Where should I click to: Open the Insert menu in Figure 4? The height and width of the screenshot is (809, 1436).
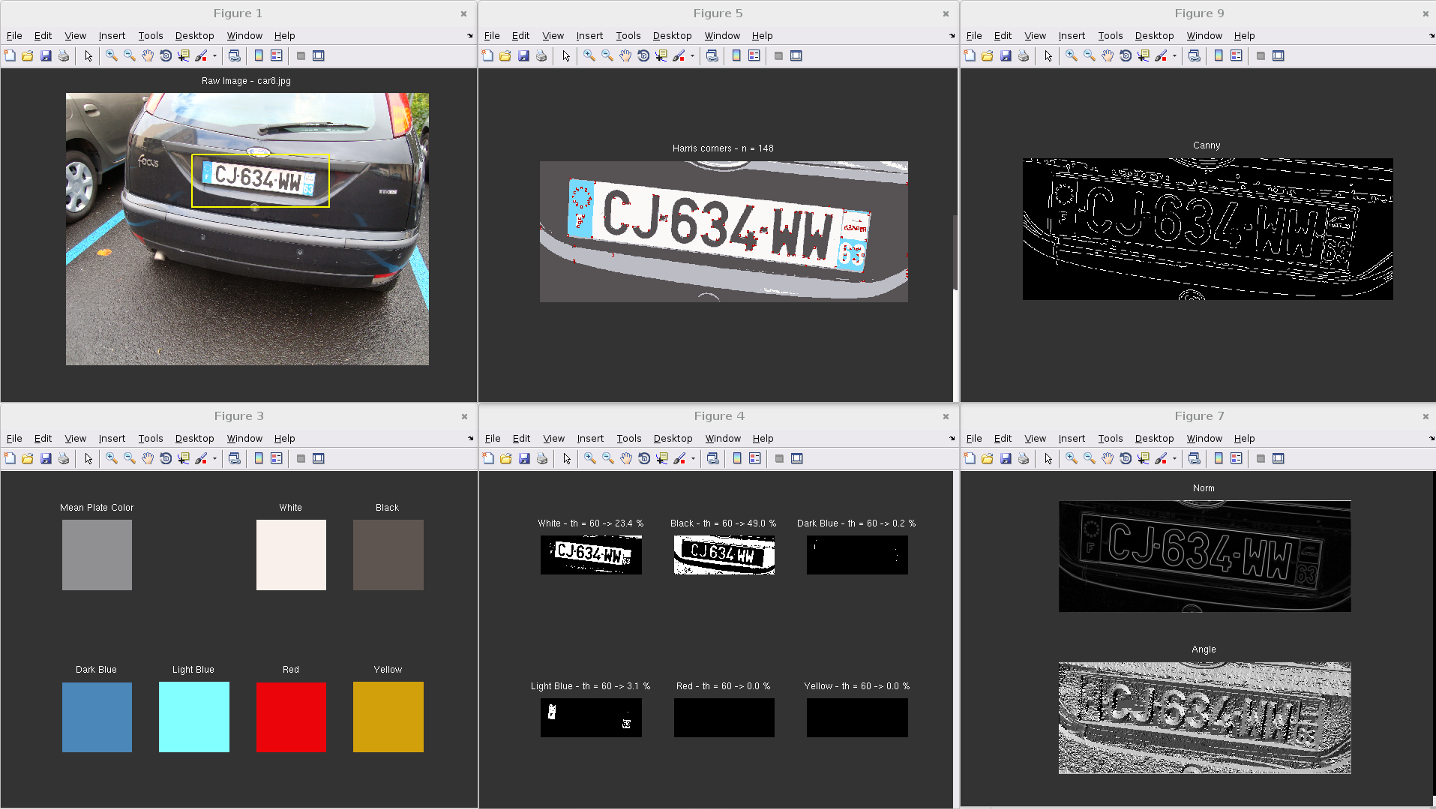click(x=590, y=439)
